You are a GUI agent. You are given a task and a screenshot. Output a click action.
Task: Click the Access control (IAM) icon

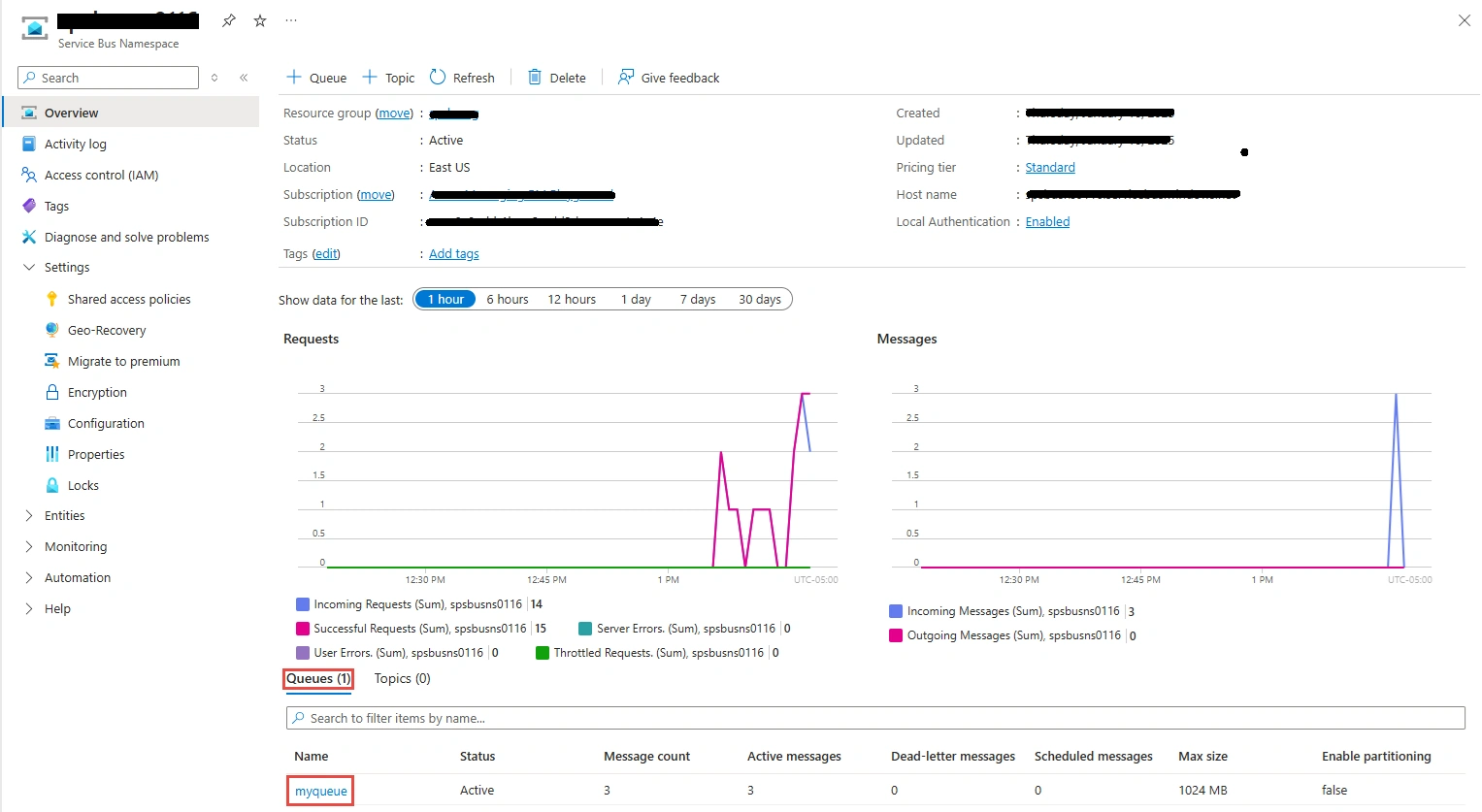click(29, 175)
